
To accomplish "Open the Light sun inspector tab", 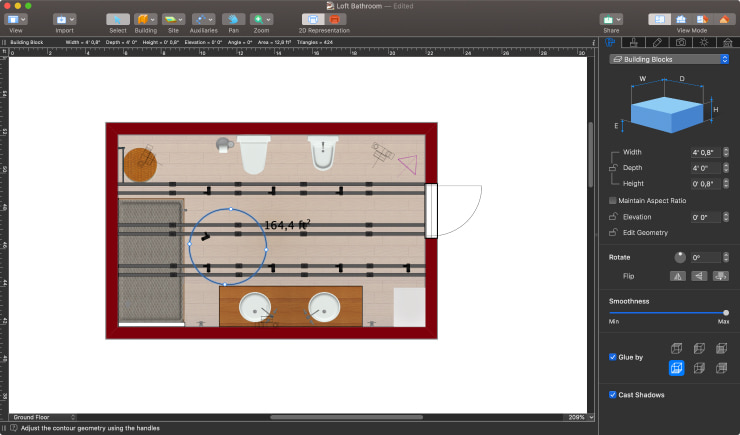I will click(x=704, y=42).
